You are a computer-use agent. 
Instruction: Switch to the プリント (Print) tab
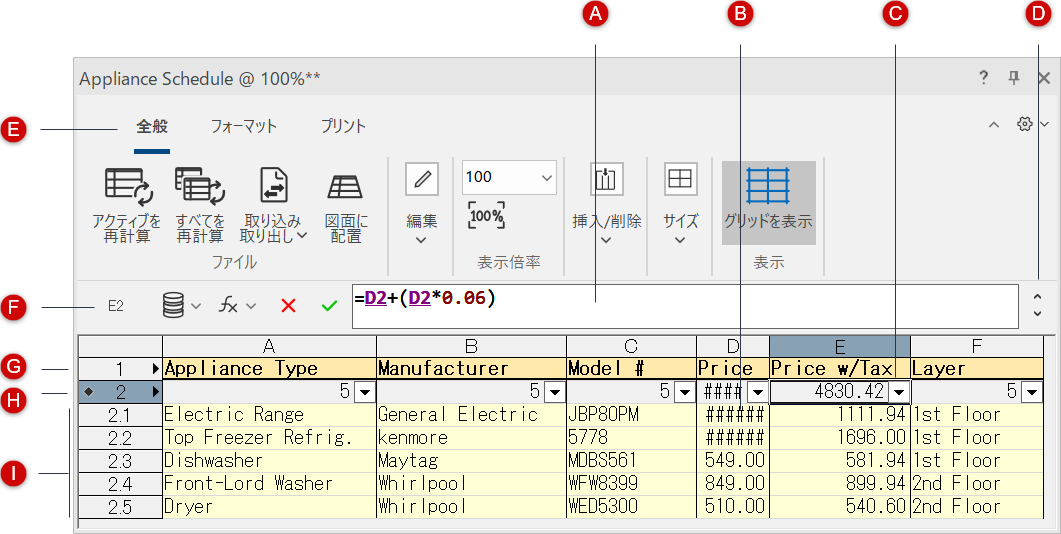[343, 126]
